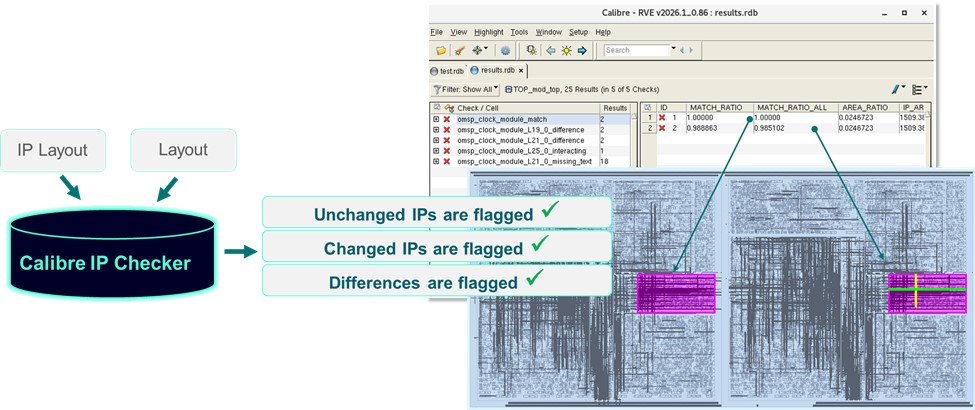Click the open database folder icon

point(441,50)
